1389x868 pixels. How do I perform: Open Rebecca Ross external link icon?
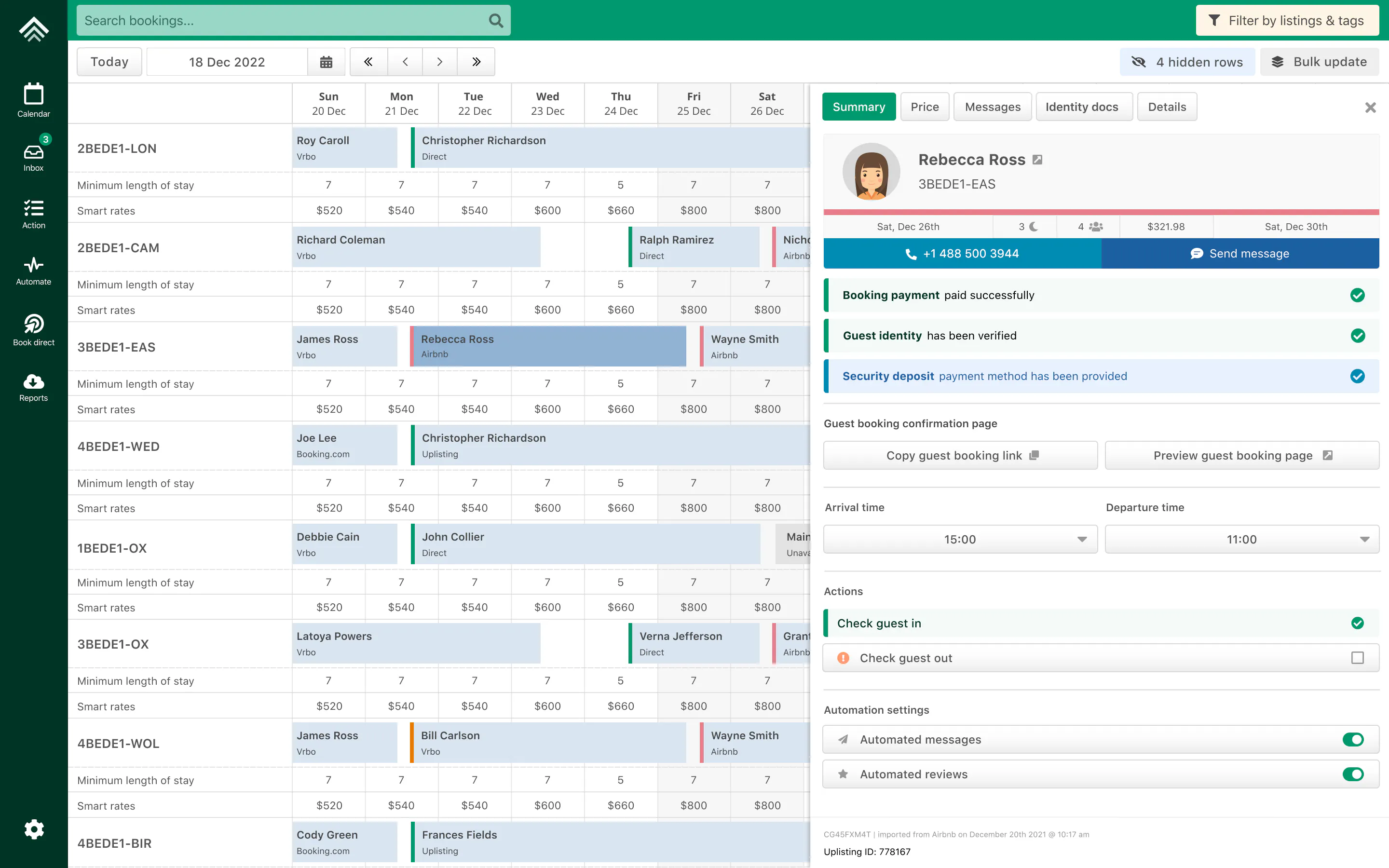[x=1037, y=160]
